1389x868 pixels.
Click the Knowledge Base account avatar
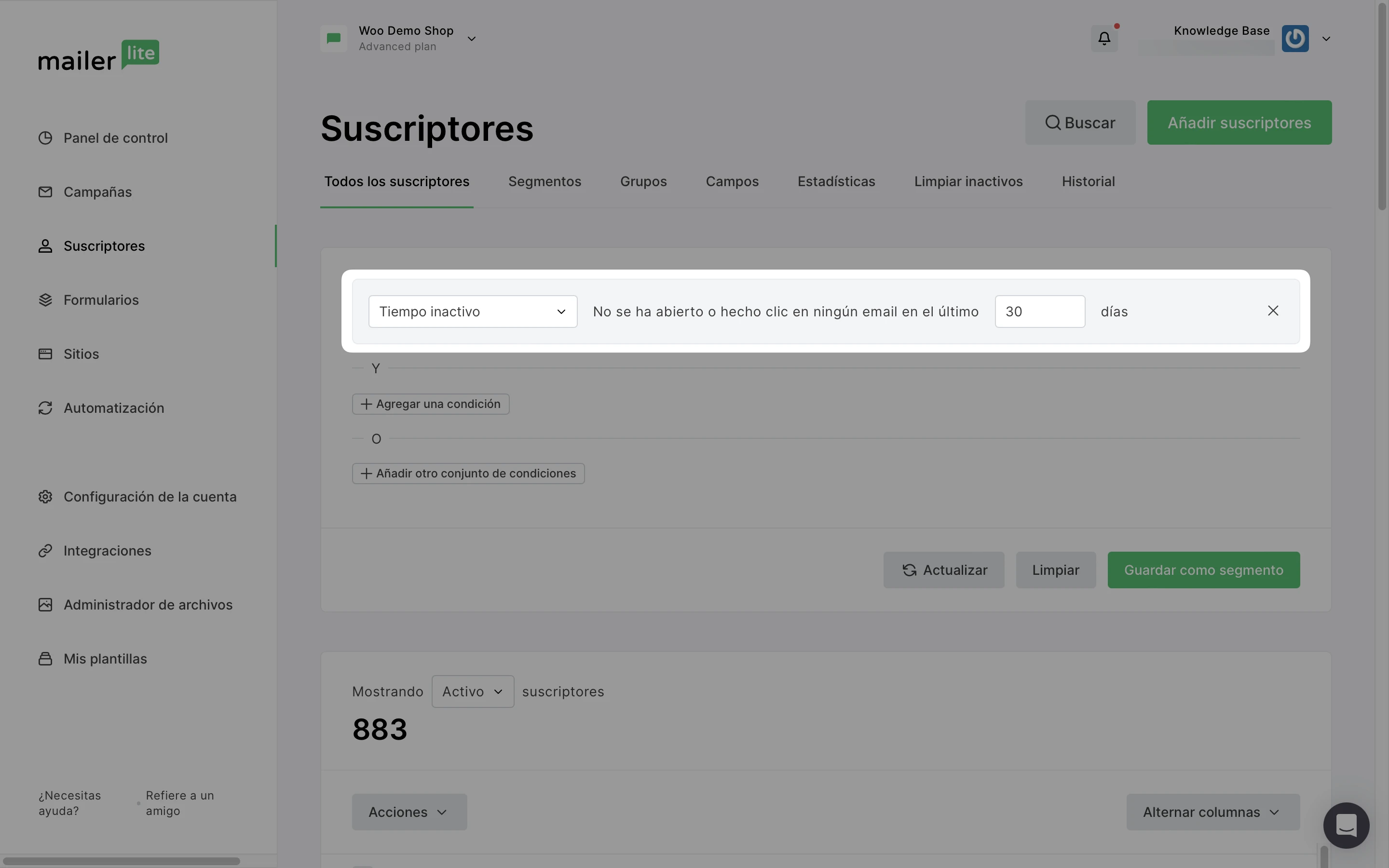tap(1295, 39)
